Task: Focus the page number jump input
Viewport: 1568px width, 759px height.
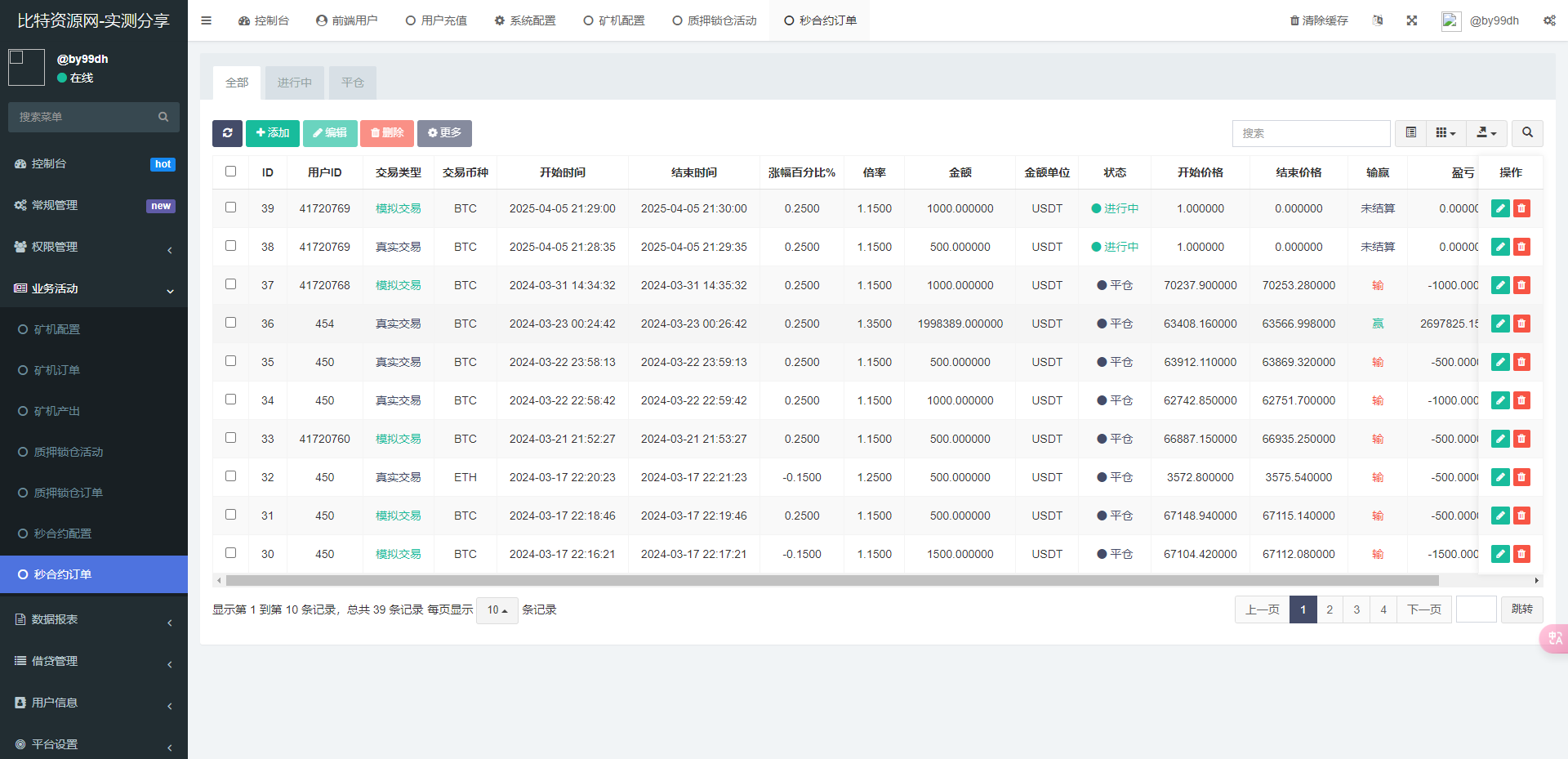Action: [1477, 609]
